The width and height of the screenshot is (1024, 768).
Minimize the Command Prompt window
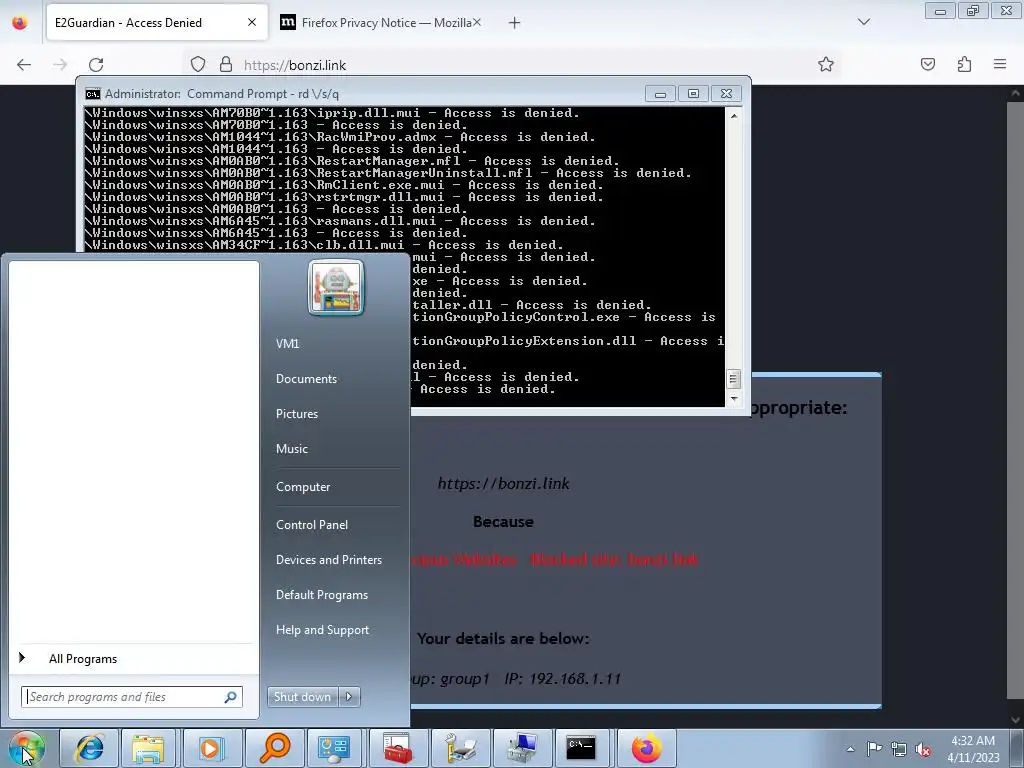point(660,94)
